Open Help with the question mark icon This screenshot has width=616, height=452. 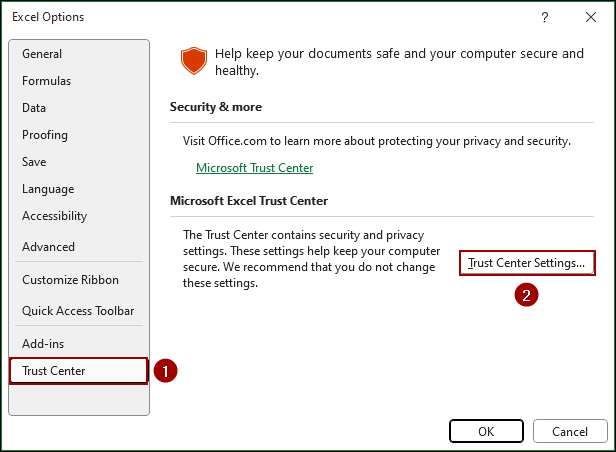click(544, 17)
